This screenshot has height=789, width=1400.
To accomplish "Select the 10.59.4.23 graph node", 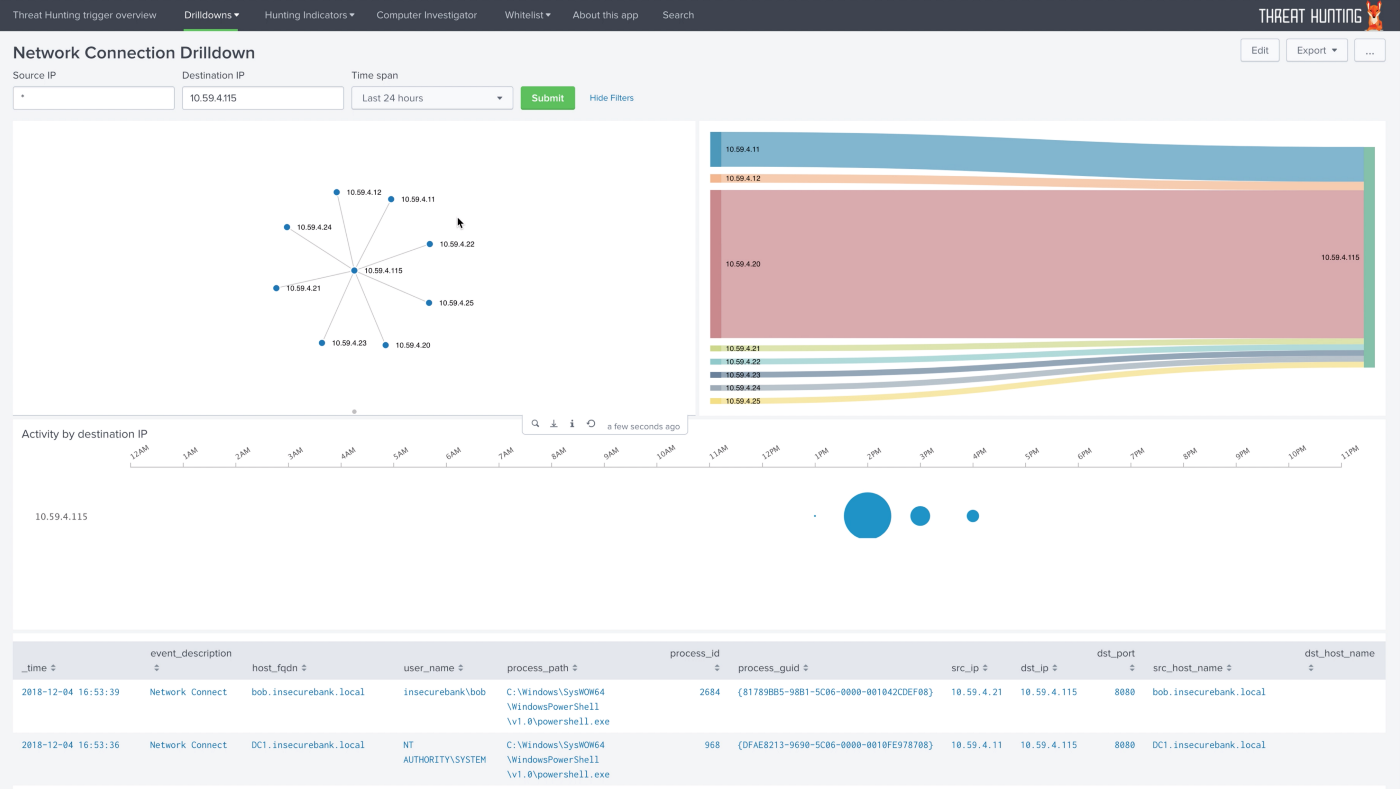I will [322, 343].
